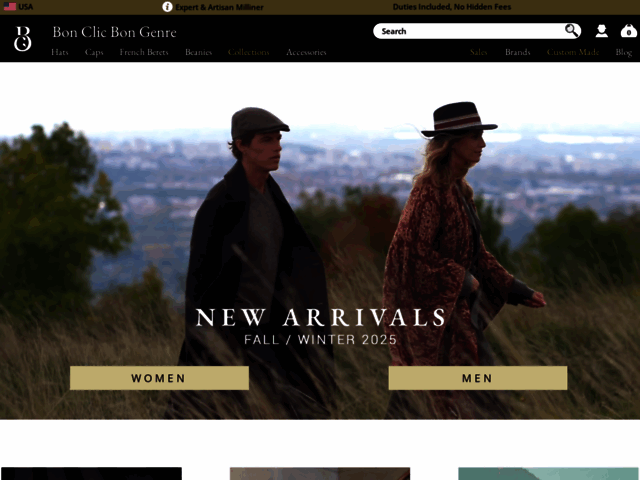The width and height of the screenshot is (640, 480).
Task: Open the Brands page link
Action: coord(518,52)
